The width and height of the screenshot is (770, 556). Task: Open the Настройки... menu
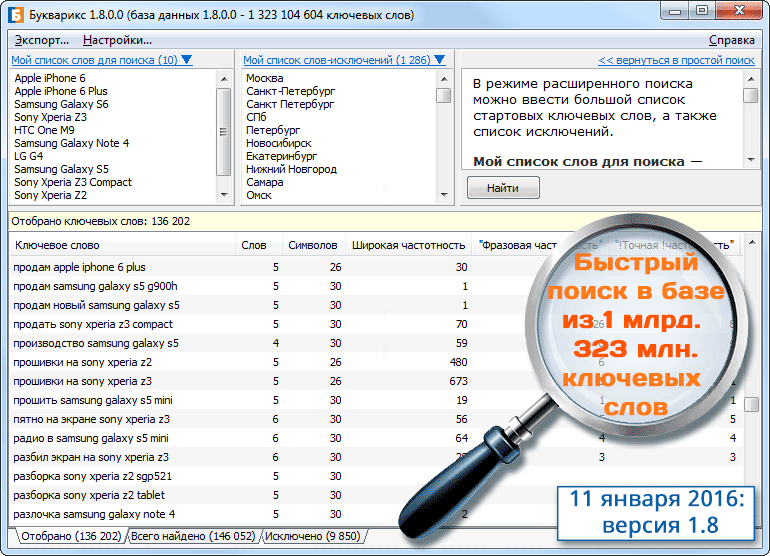(x=117, y=40)
